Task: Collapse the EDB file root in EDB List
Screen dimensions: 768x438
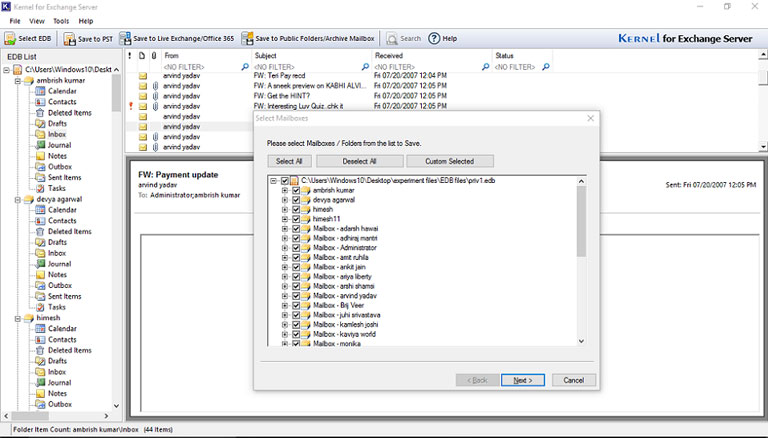Action: [x=6, y=70]
